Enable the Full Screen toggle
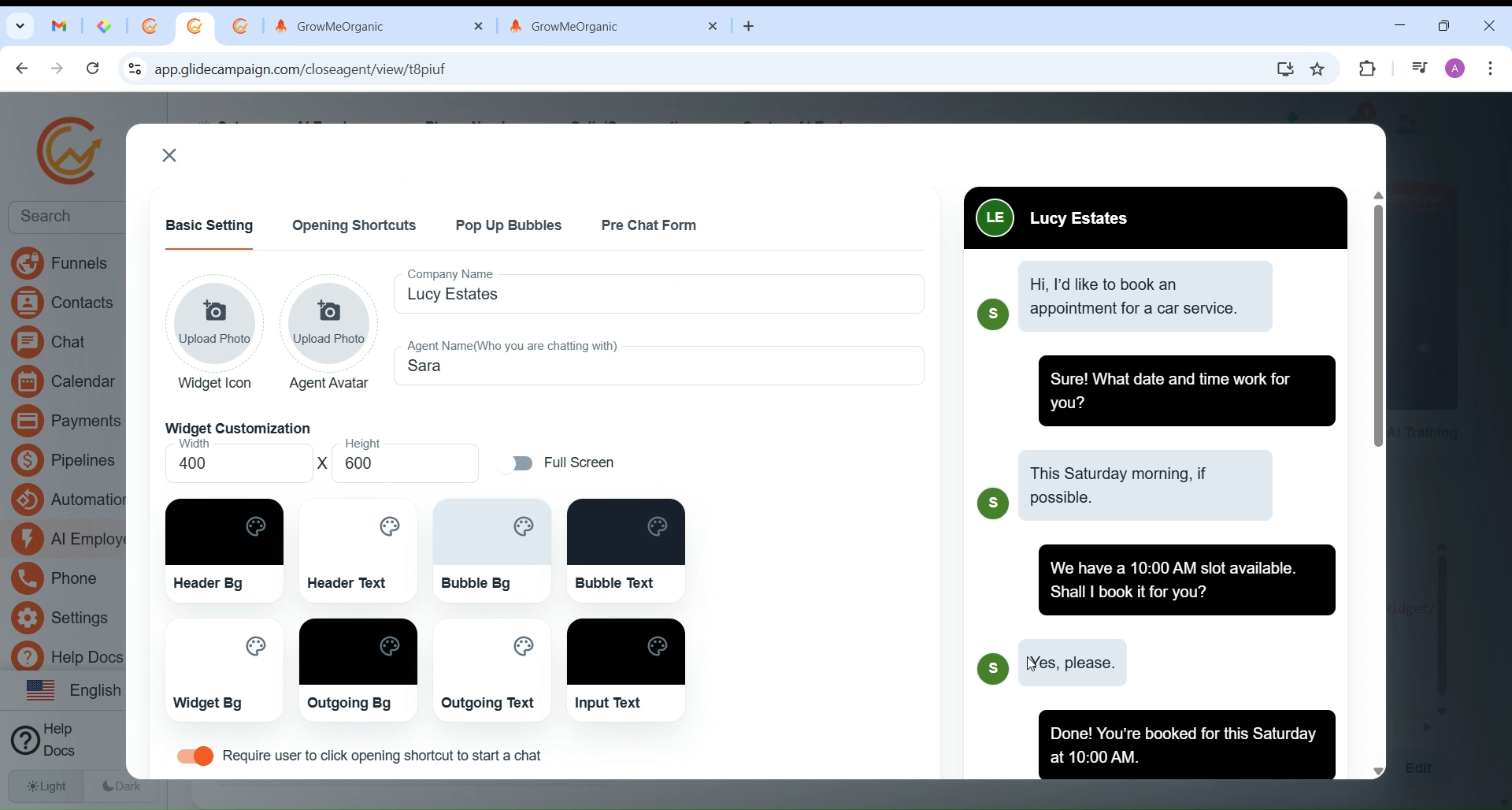The image size is (1512, 810). pyautogui.click(x=518, y=464)
